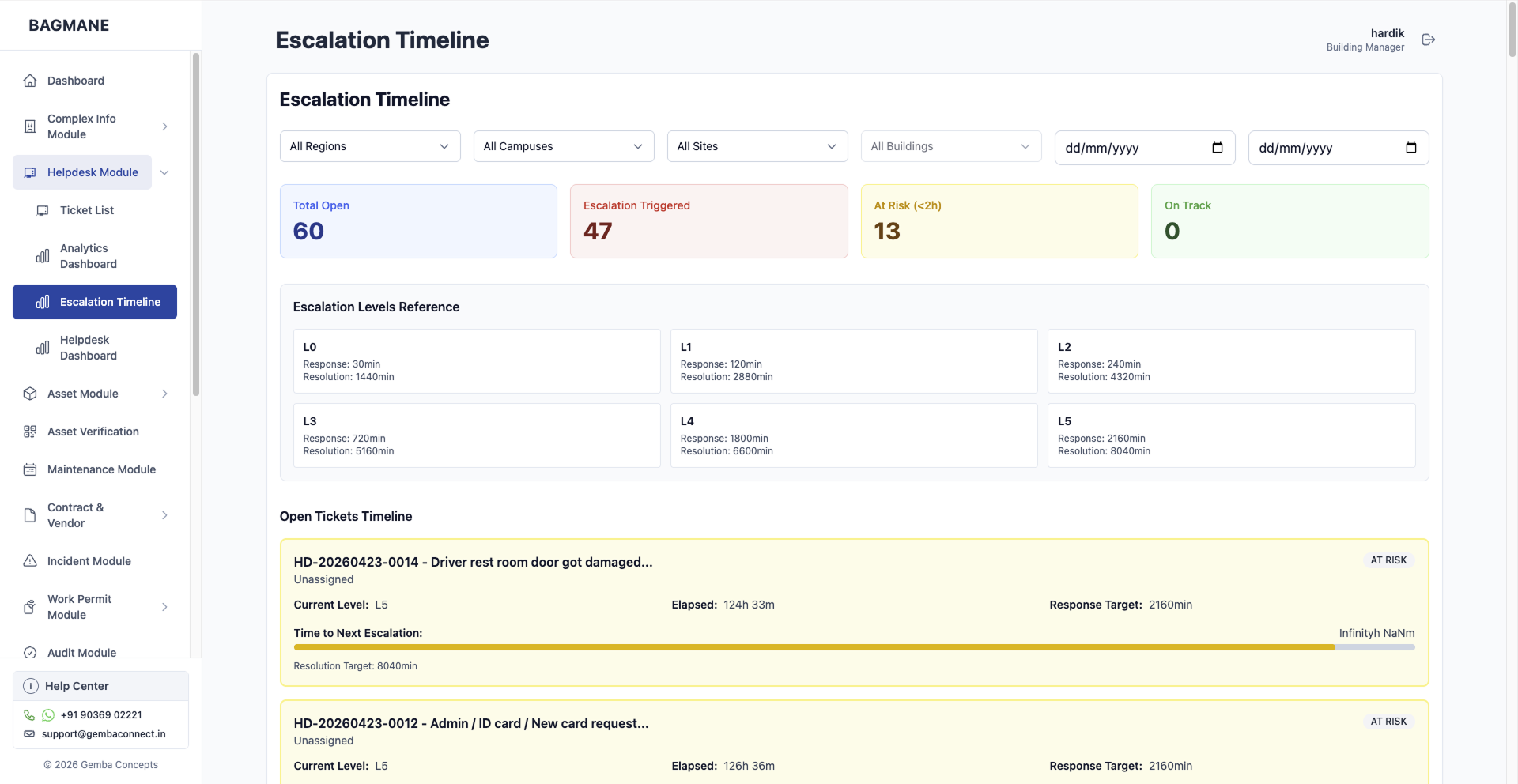Open Incident Module menu item

95,561
